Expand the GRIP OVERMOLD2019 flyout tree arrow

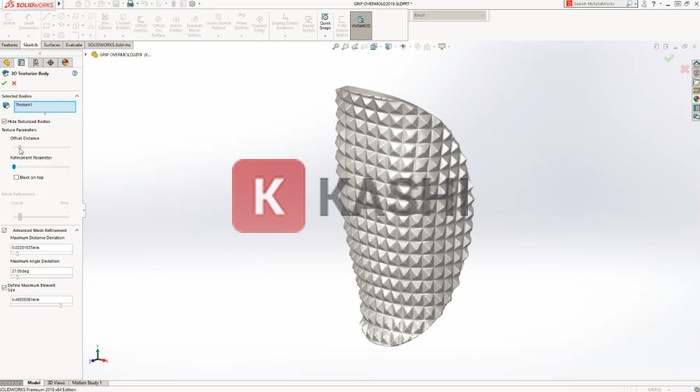pyautogui.click(x=86, y=54)
